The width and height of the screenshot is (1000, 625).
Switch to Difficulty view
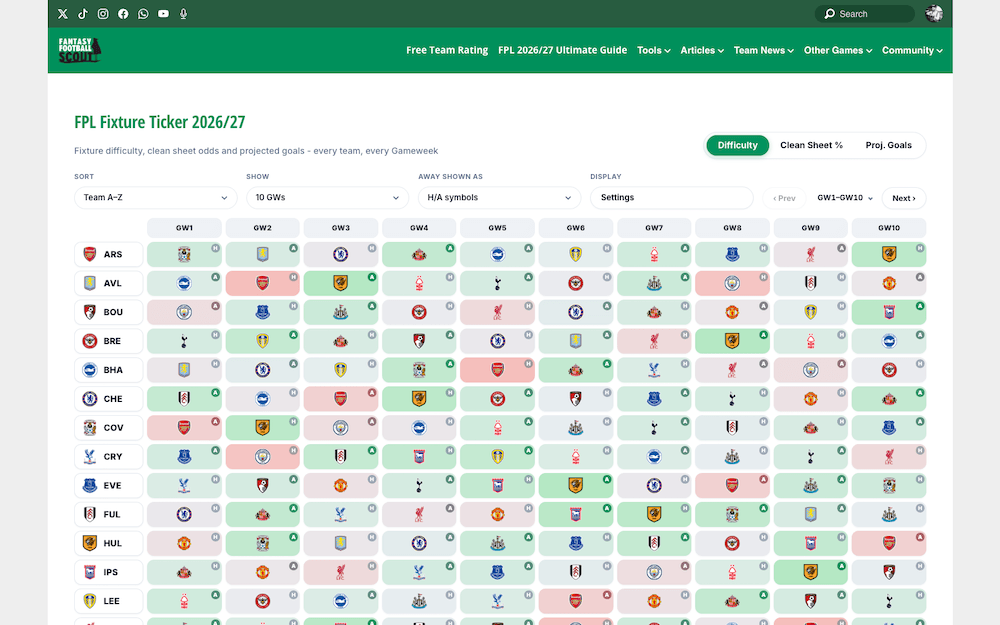[x=737, y=145]
